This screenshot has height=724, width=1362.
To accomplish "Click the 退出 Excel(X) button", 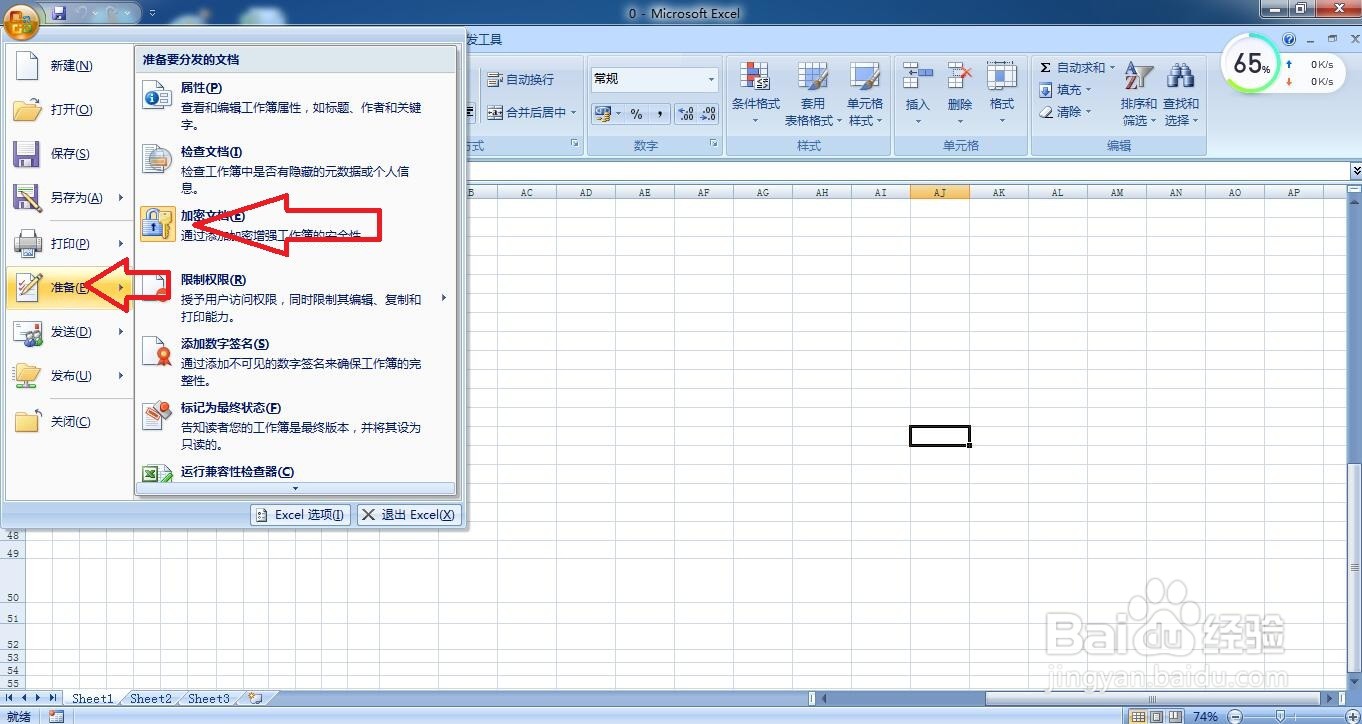I will pos(408,515).
